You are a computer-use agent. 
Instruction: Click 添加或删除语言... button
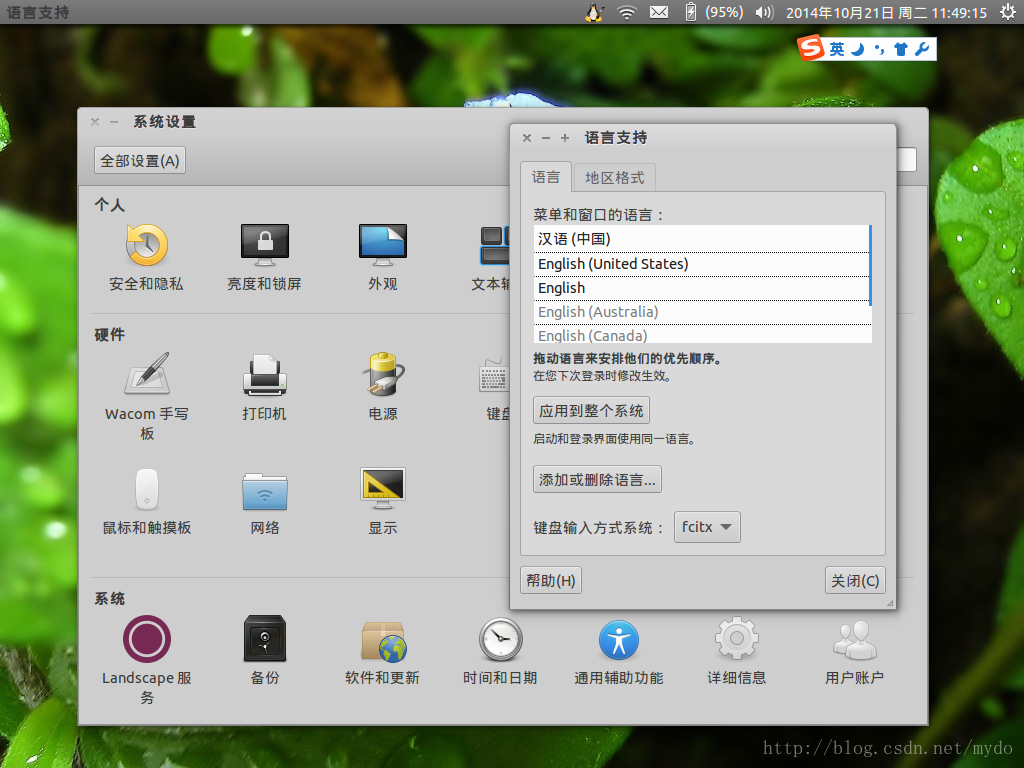(x=597, y=480)
